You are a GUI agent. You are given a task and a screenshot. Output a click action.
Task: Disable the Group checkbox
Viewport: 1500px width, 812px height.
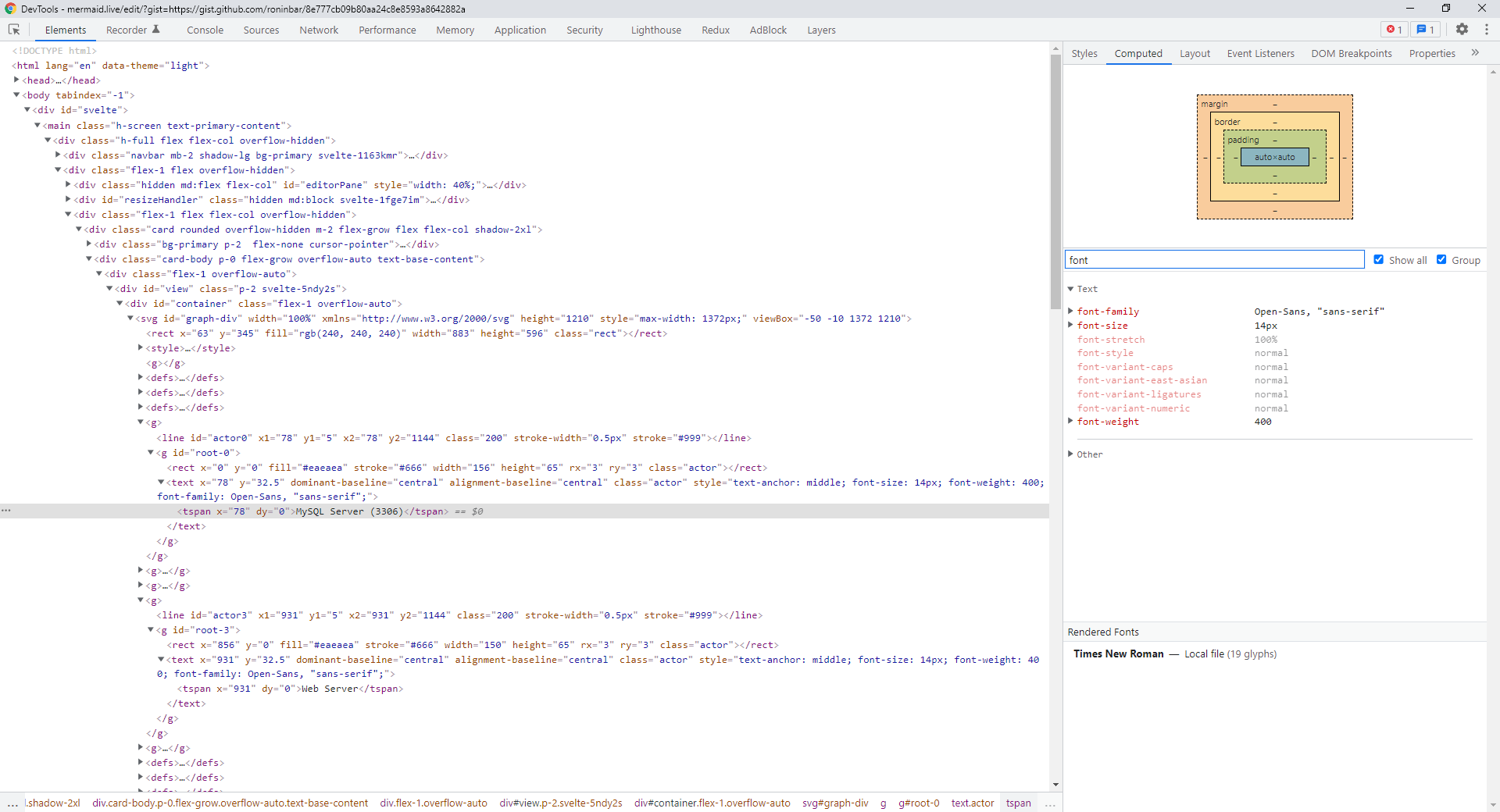(x=1441, y=259)
